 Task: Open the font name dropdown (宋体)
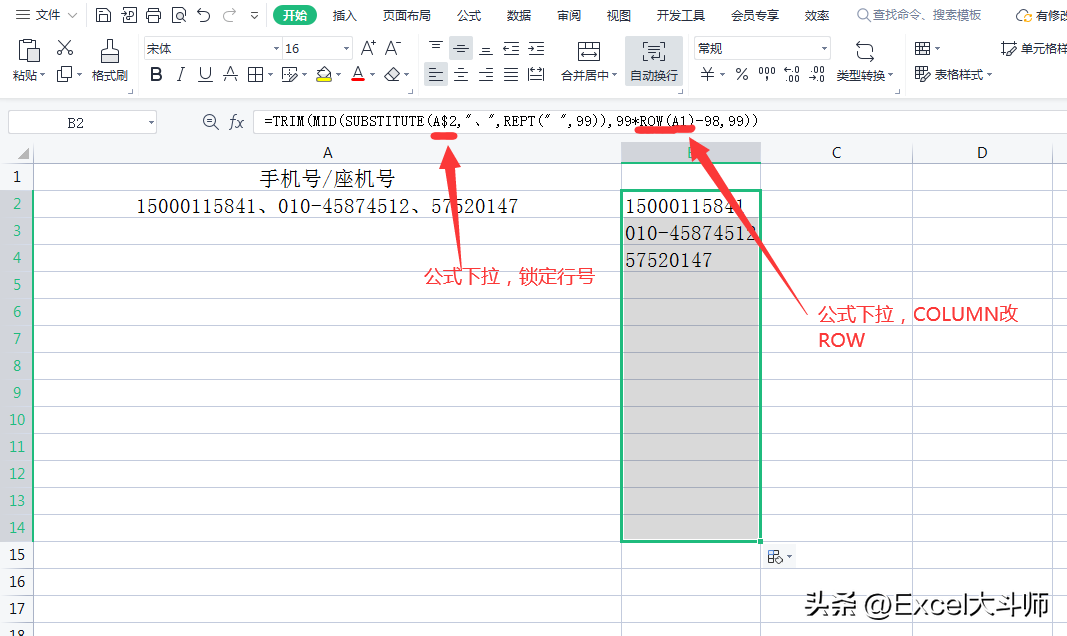[276, 48]
